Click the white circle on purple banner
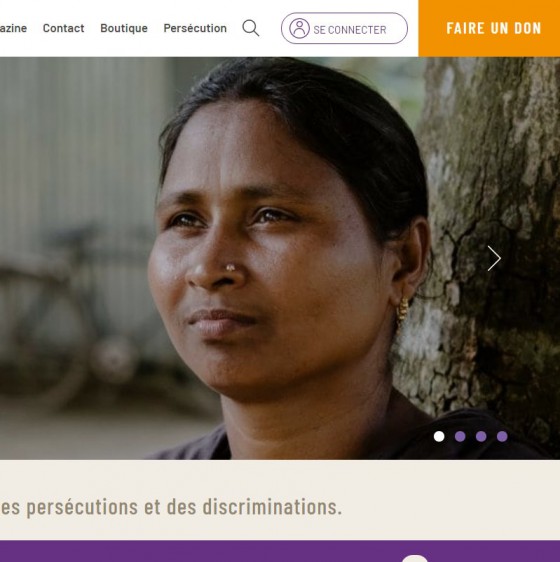560x562 pixels. [415, 558]
